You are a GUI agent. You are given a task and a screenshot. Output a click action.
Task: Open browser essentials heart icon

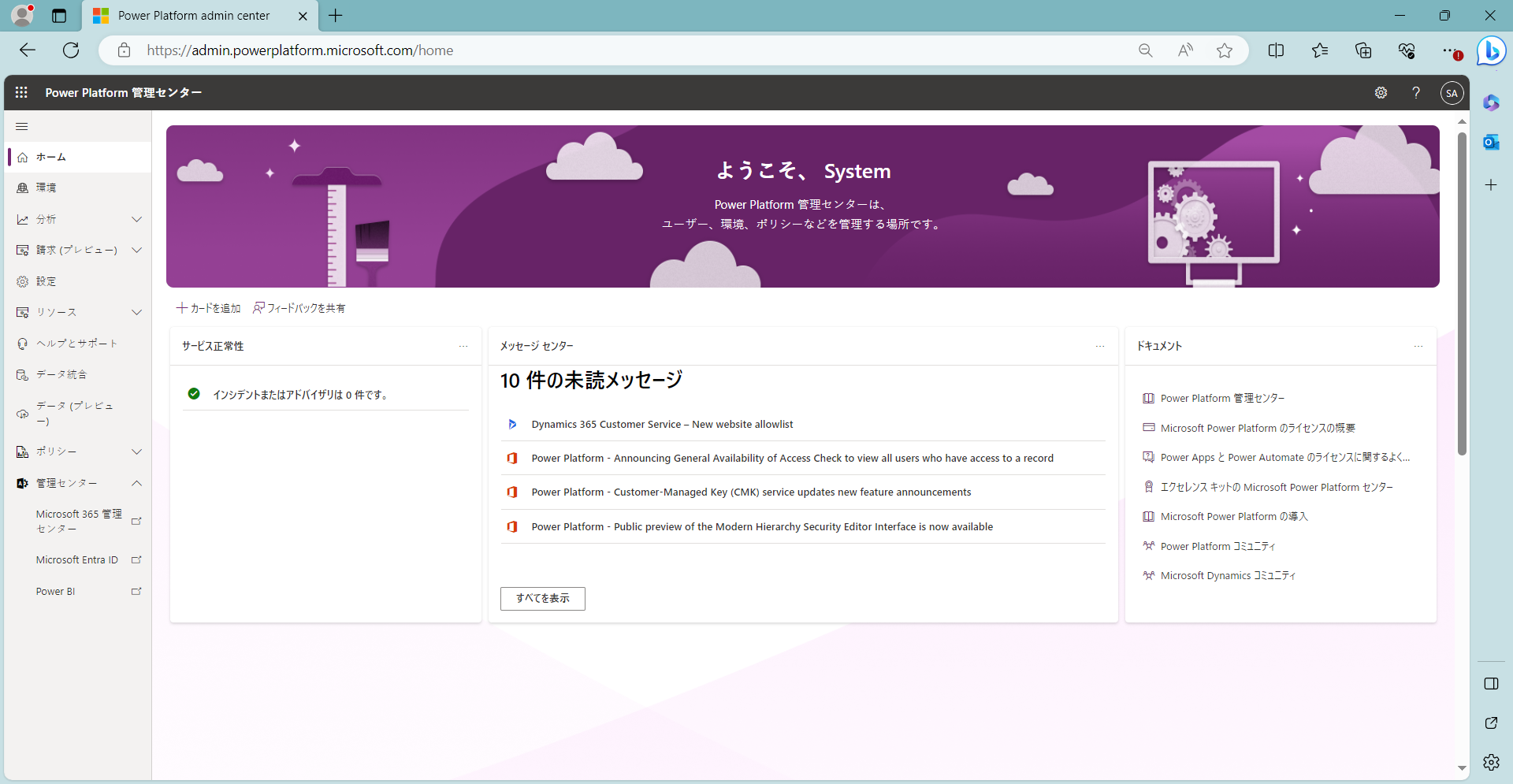tap(1407, 50)
